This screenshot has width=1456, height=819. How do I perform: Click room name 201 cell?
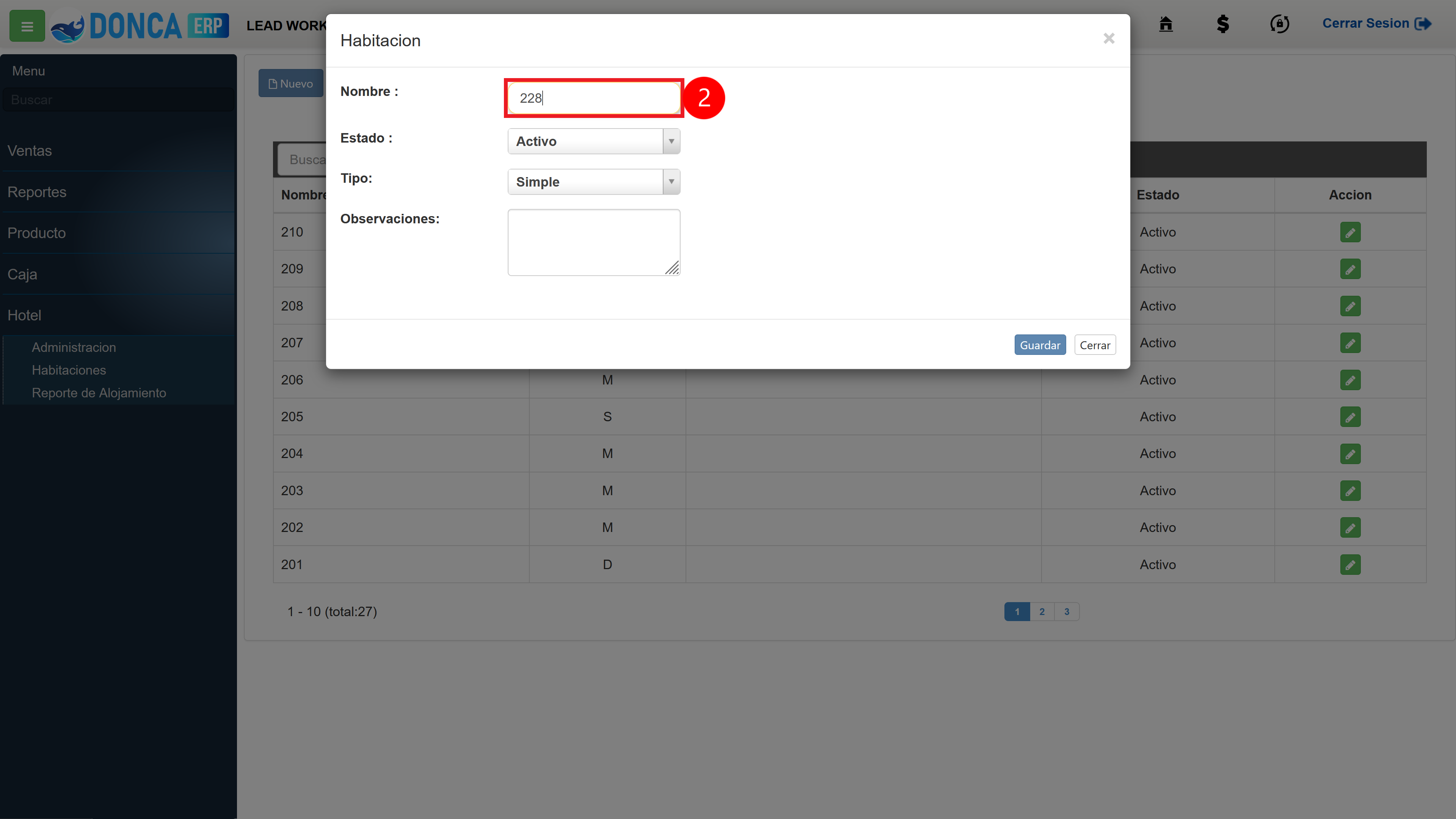point(401,564)
